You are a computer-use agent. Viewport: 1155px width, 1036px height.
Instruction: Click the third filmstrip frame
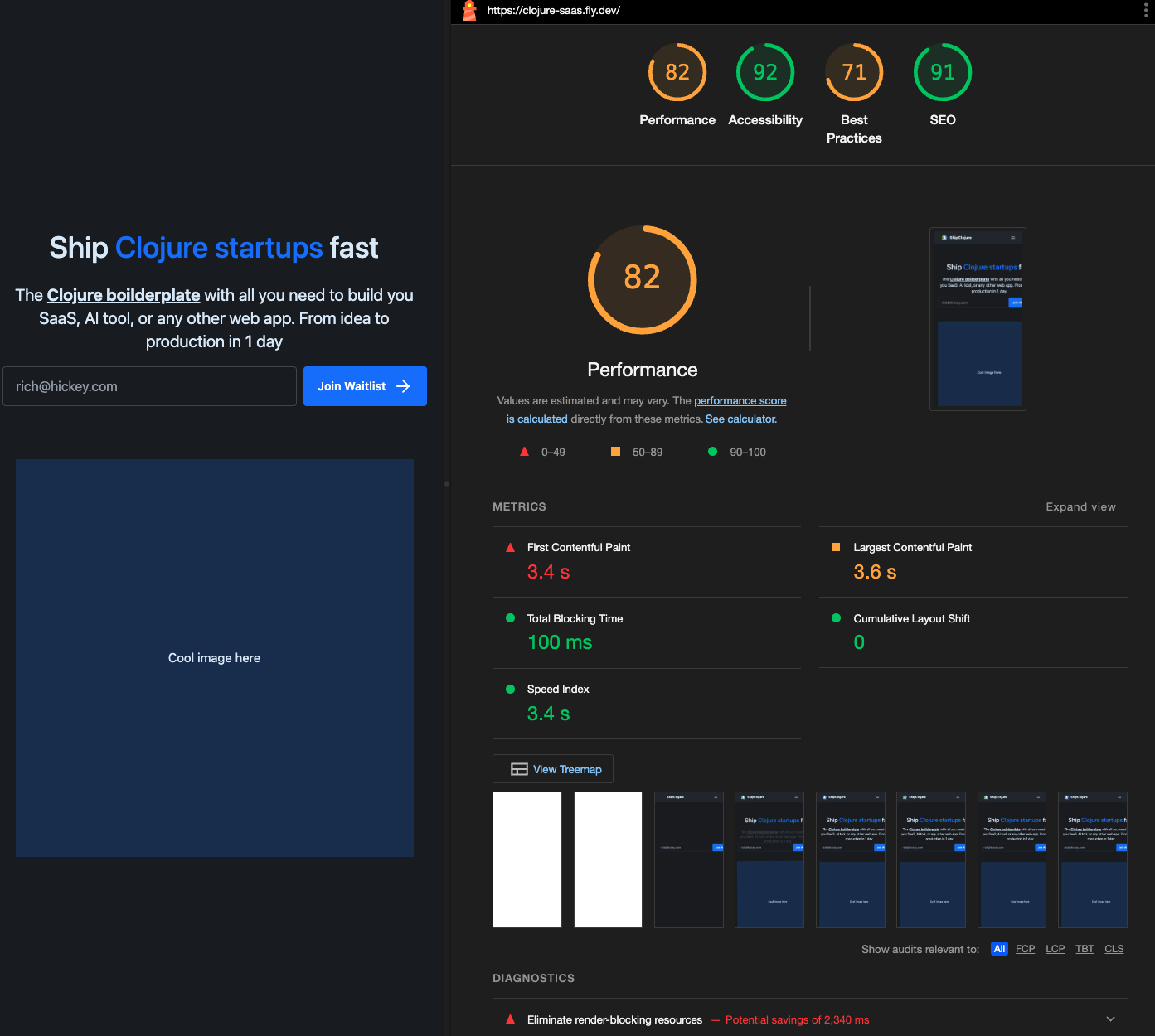[x=689, y=859]
